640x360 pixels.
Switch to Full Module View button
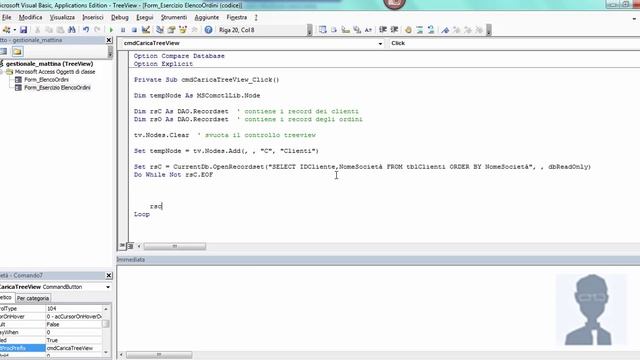click(x=130, y=246)
